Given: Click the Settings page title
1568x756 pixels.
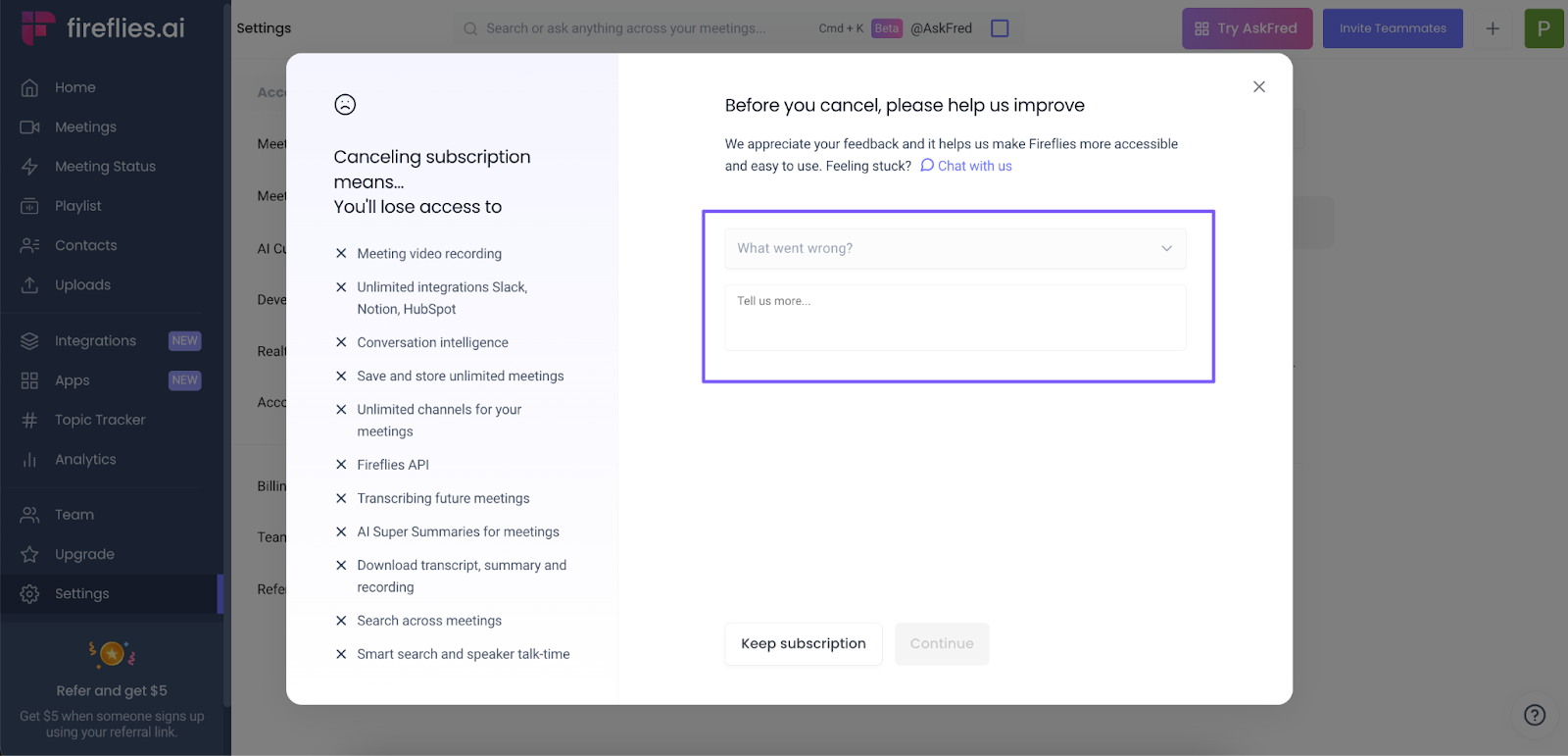Looking at the screenshot, I should click(x=264, y=28).
